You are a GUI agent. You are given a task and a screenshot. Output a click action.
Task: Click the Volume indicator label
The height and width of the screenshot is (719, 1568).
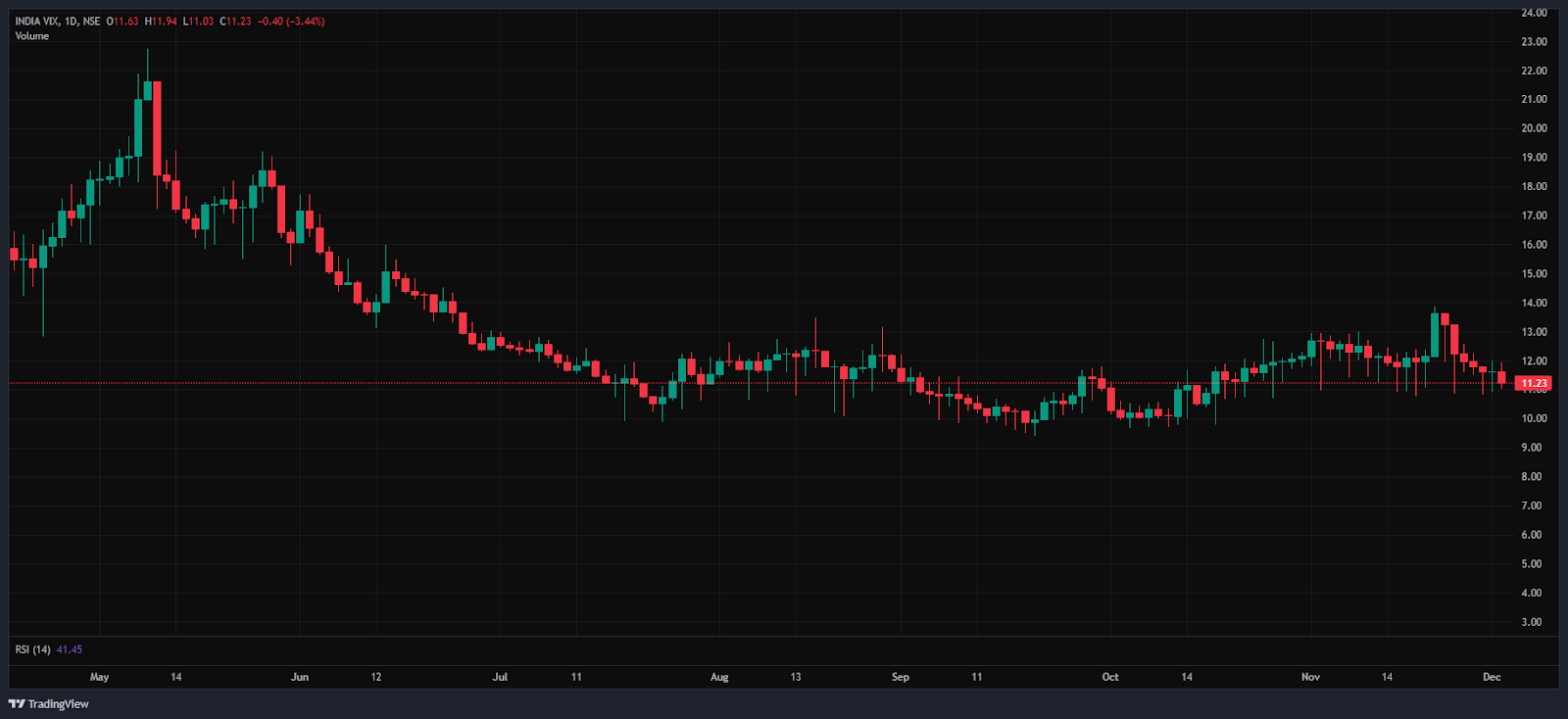(x=31, y=36)
